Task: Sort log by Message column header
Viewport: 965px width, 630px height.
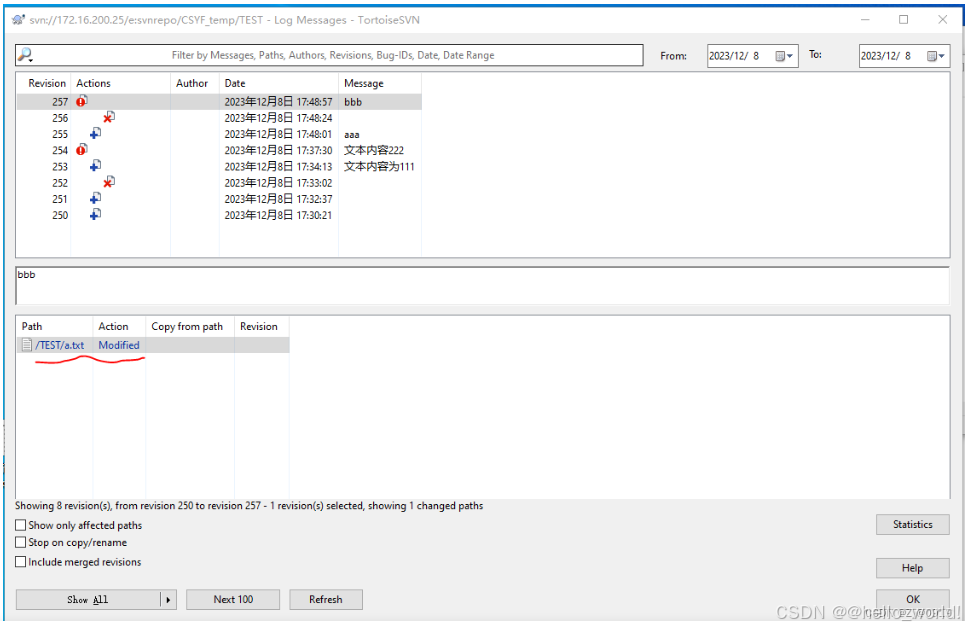Action: (x=380, y=83)
